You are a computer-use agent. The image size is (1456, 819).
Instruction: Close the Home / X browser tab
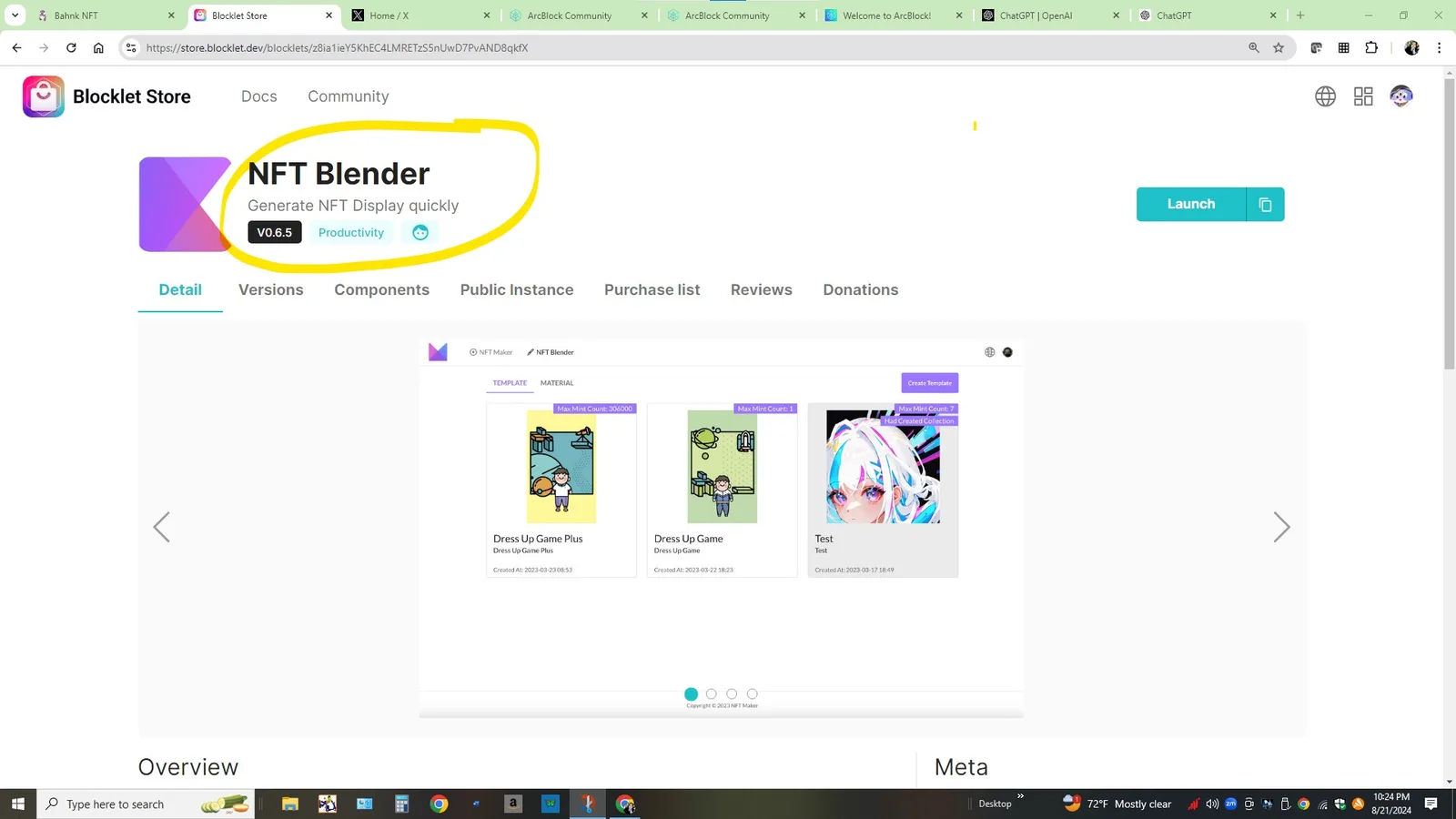click(x=487, y=15)
